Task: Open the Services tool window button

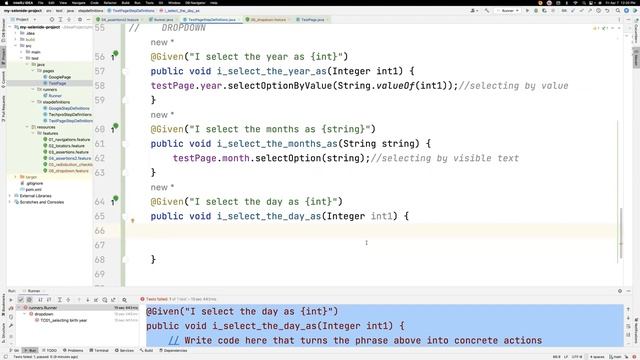Action: (124, 350)
